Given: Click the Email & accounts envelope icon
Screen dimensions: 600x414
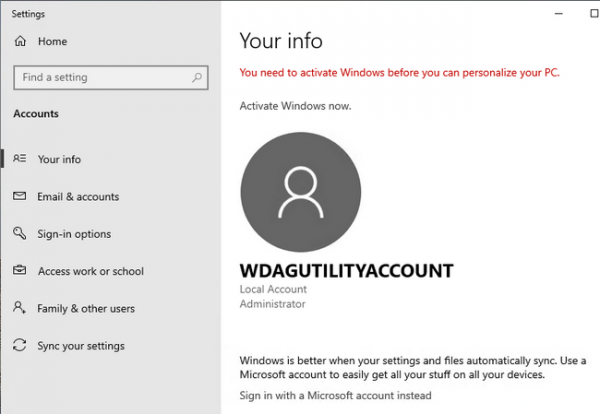Looking at the screenshot, I should pos(20,196).
